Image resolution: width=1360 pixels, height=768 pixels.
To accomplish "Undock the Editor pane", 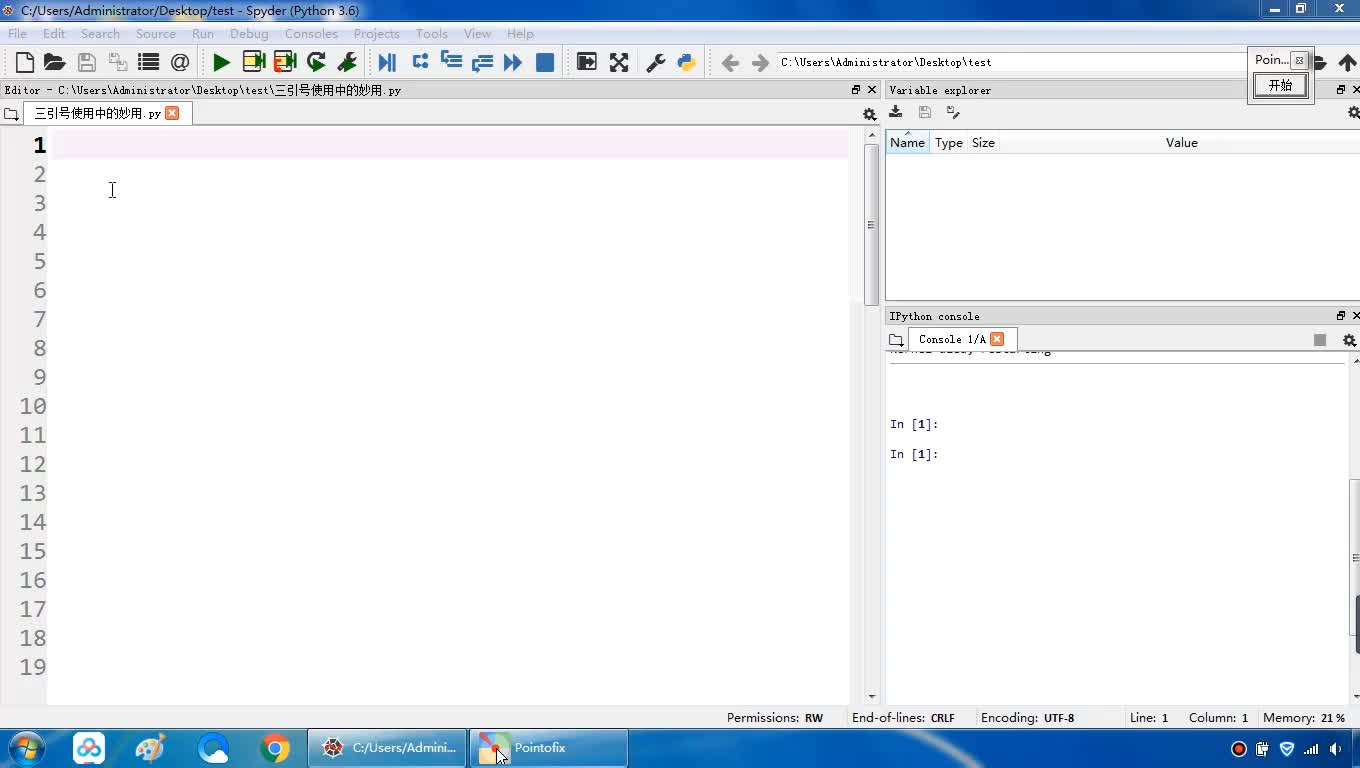I will [856, 90].
